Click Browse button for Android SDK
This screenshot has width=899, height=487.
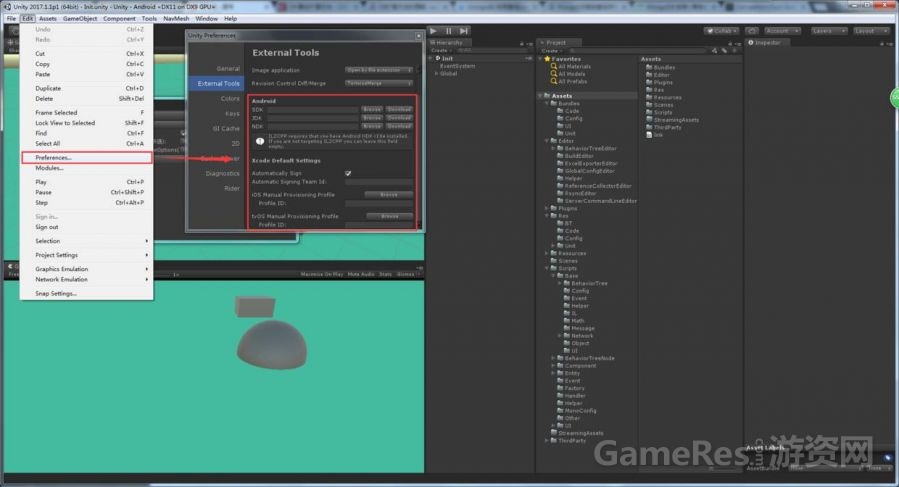[372, 109]
